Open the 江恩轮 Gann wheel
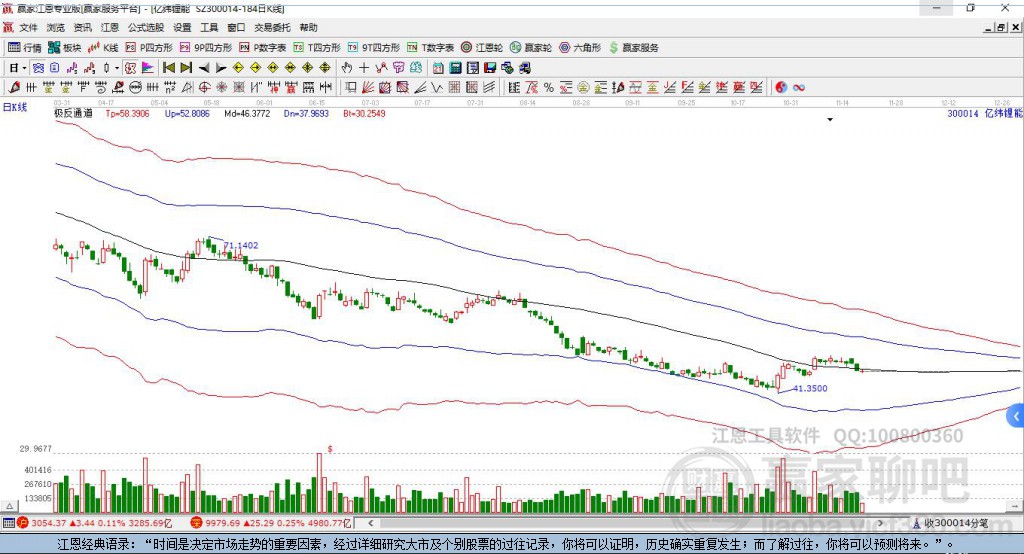 point(482,48)
